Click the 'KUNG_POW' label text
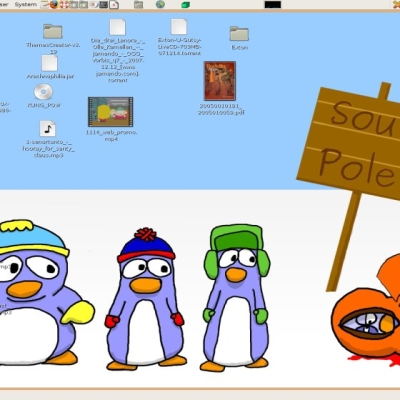The width and height of the screenshot is (400, 400). 44,105
